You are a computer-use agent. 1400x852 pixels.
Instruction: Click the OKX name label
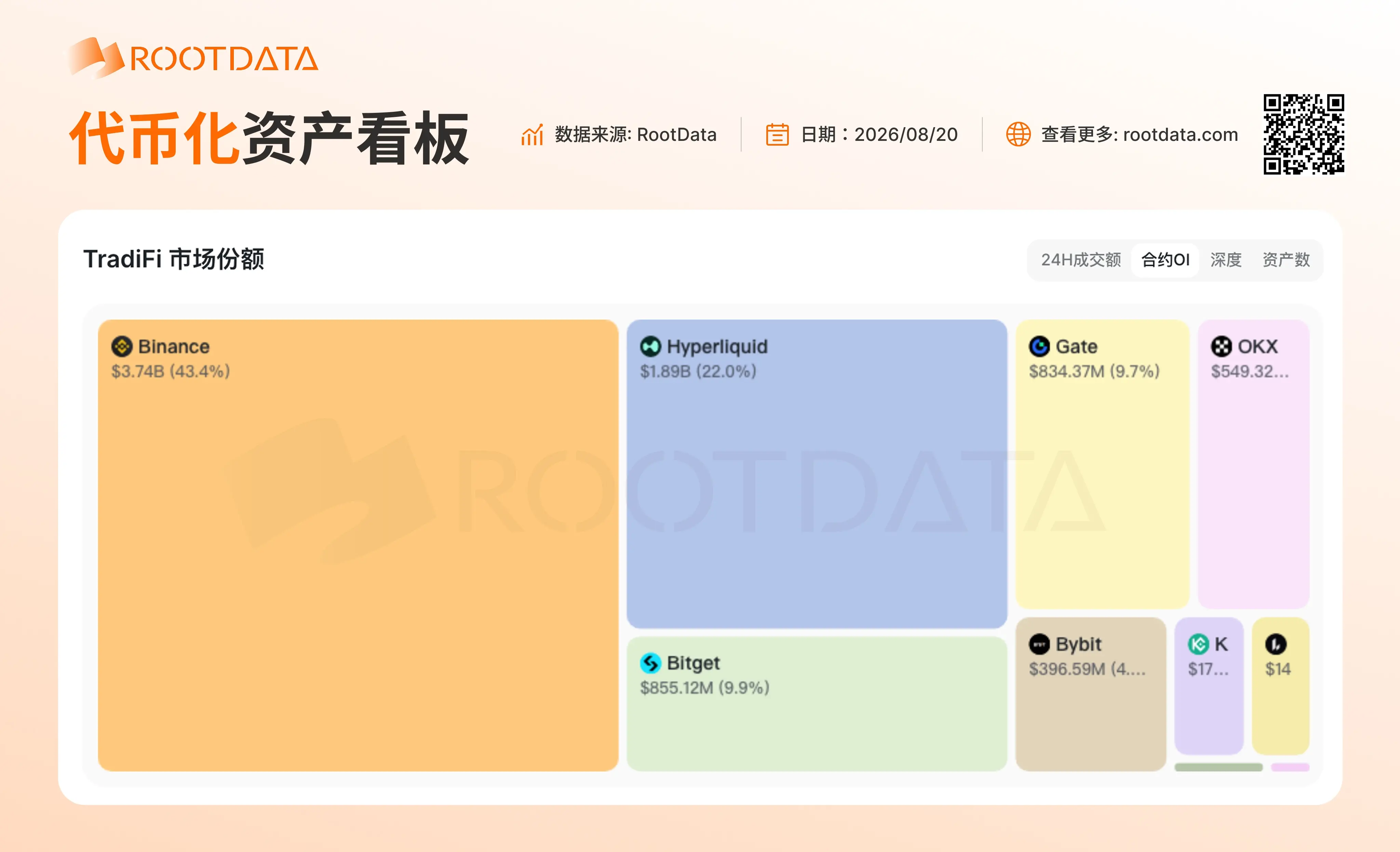(1257, 346)
